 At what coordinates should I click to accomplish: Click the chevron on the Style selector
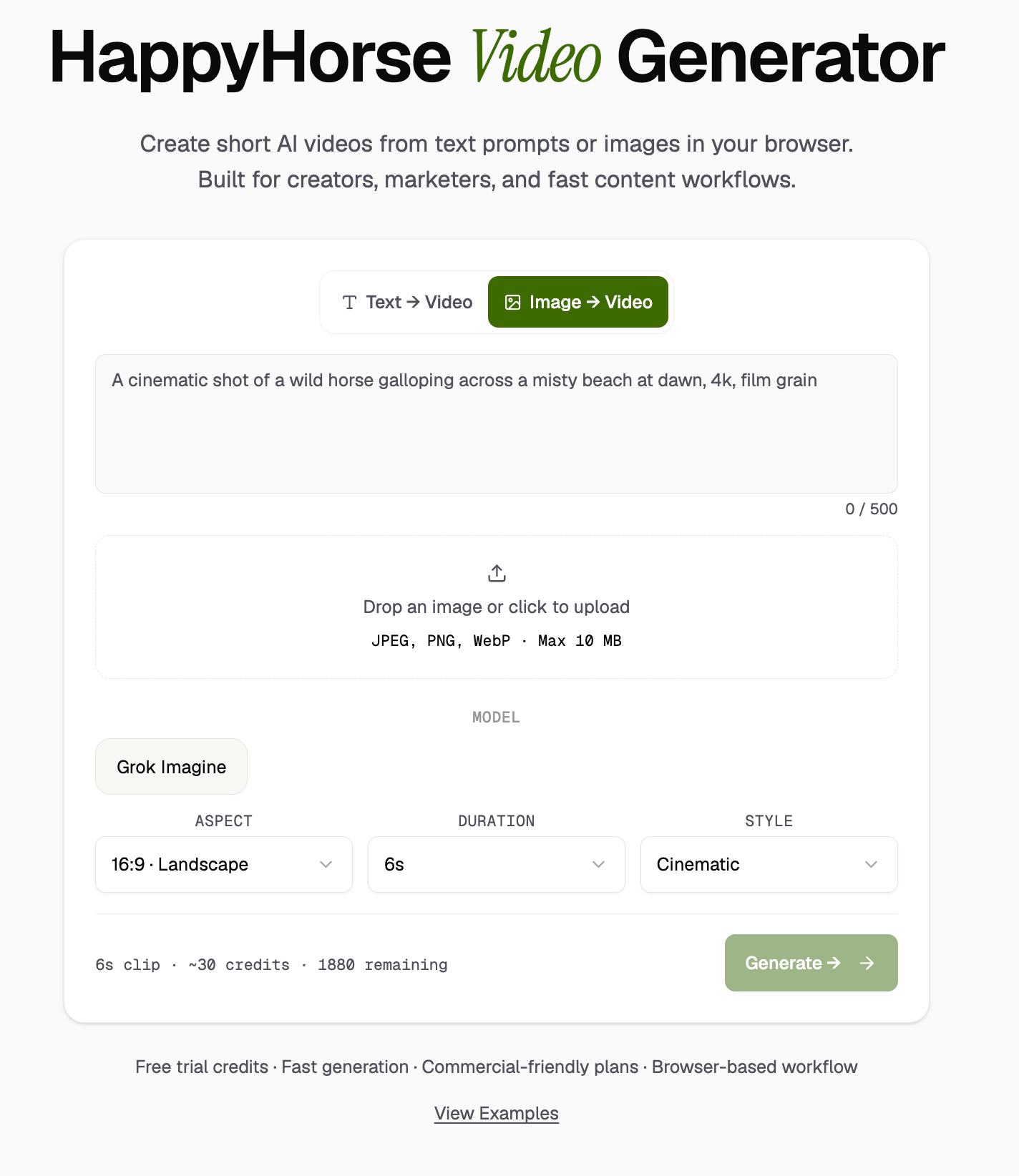tap(872, 864)
